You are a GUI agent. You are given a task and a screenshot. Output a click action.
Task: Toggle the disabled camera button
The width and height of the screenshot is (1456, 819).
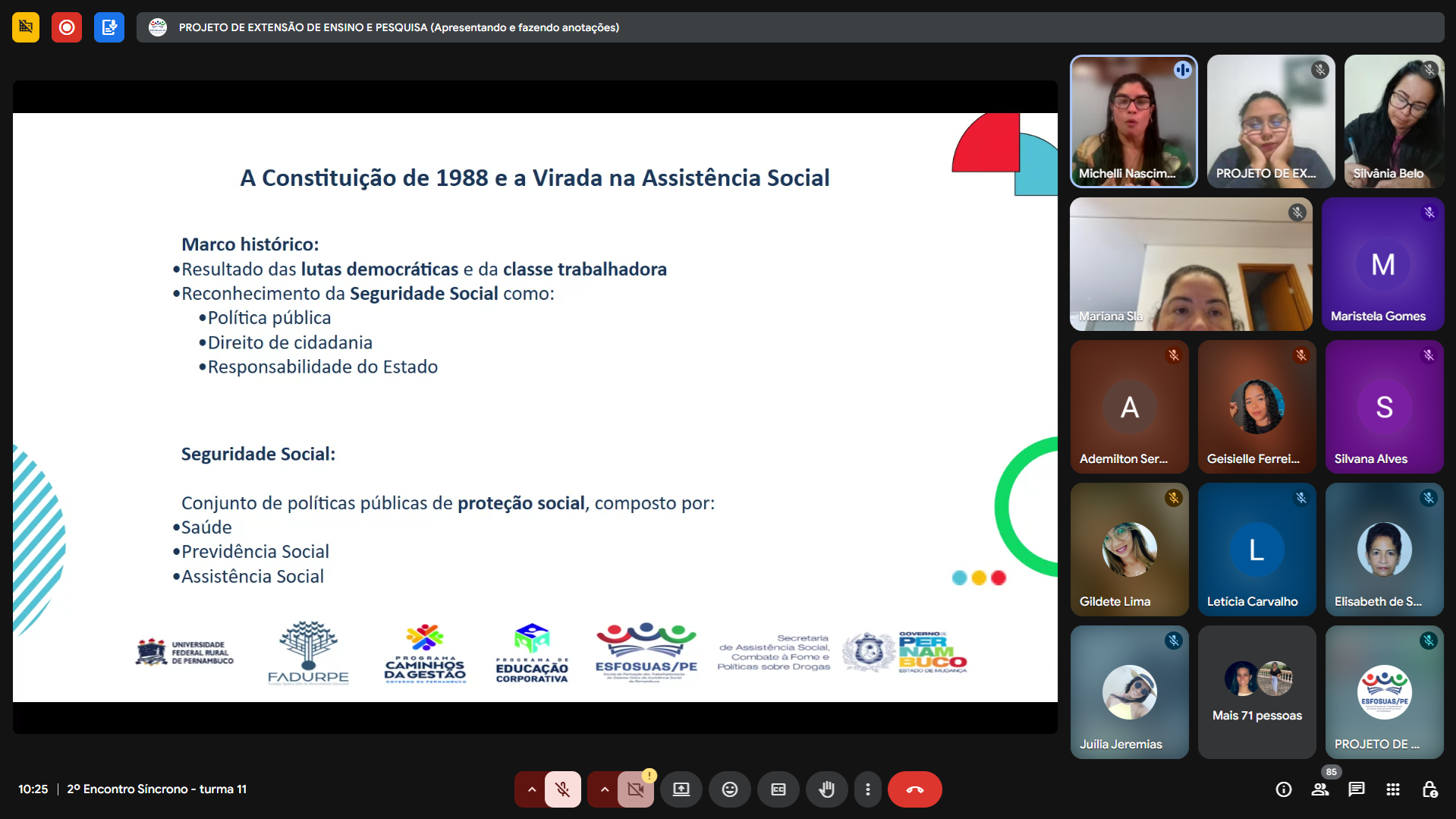coord(635,789)
